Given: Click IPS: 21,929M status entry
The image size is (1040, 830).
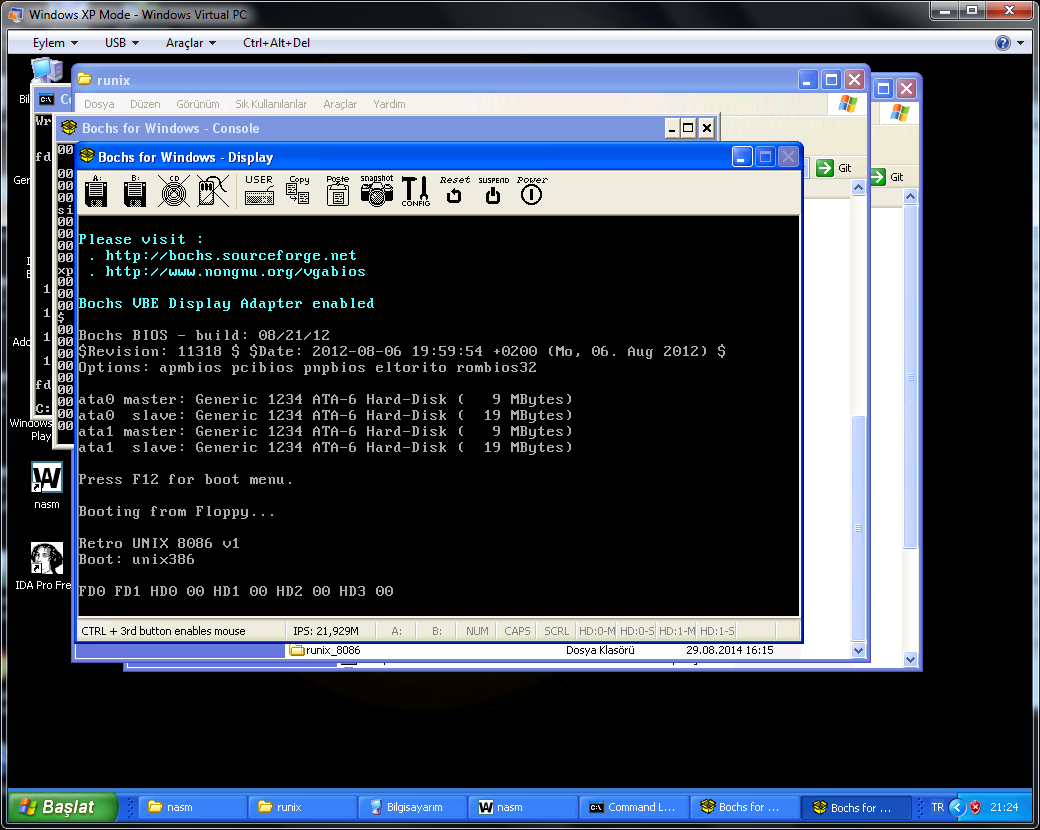Looking at the screenshot, I should point(326,631).
